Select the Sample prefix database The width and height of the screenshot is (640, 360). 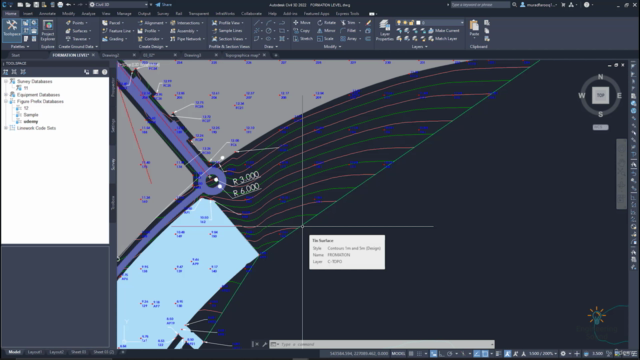click(x=31, y=115)
